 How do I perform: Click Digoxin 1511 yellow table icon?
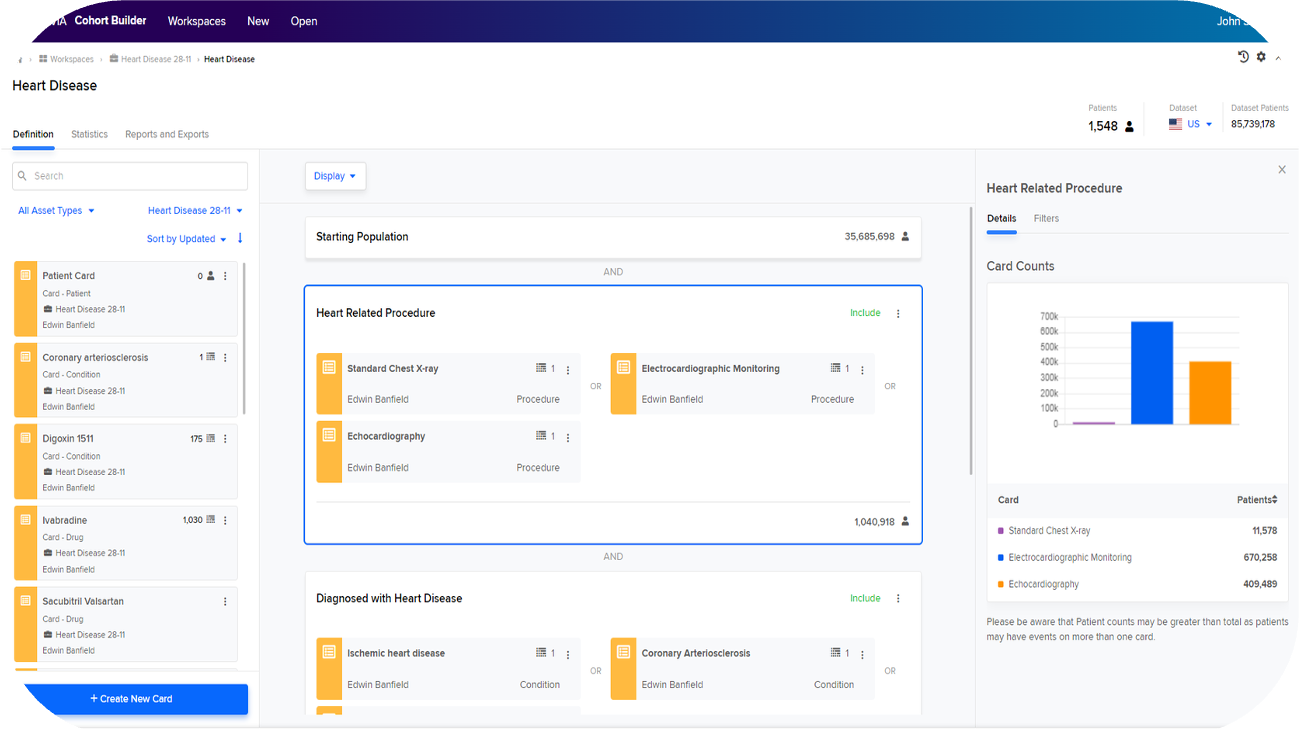click(x=26, y=438)
